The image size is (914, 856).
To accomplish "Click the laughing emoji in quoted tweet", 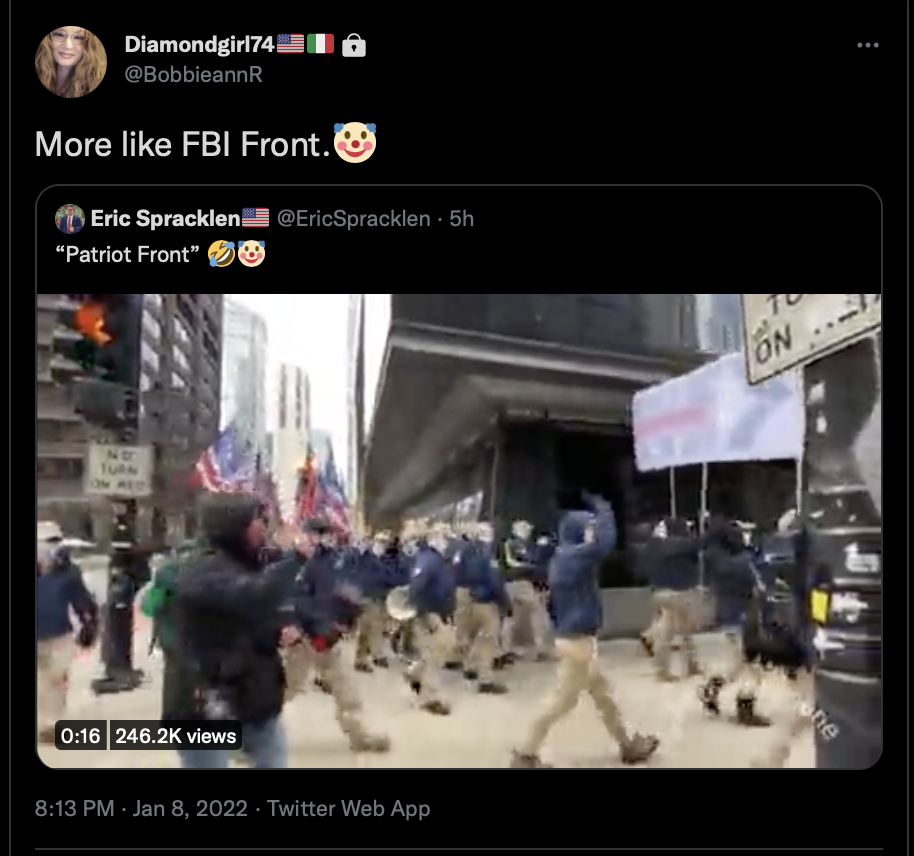I will [x=222, y=254].
